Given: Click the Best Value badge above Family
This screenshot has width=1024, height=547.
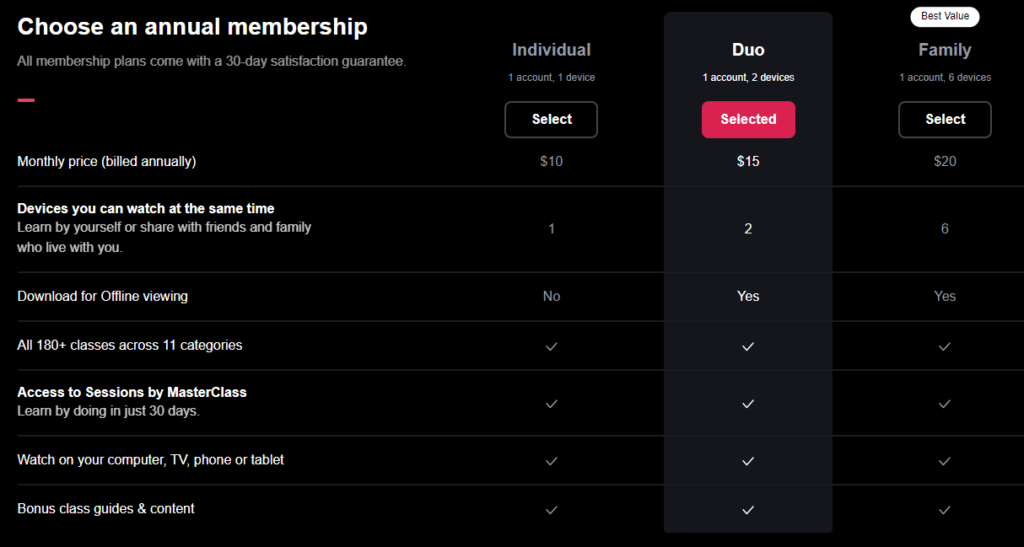Looking at the screenshot, I should coord(944,17).
